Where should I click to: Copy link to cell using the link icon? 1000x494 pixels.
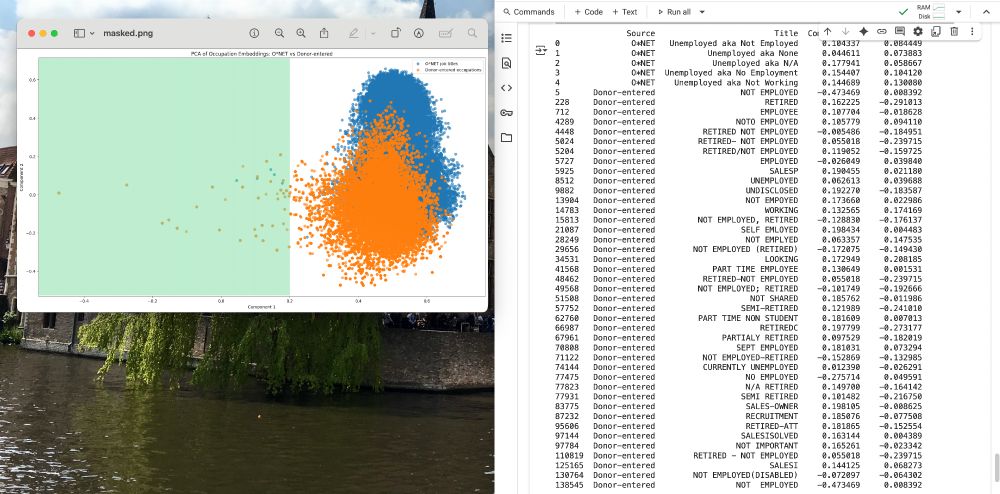coord(881,31)
